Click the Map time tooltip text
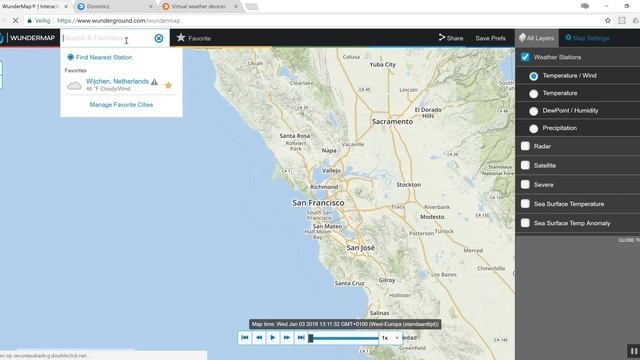 [345, 324]
